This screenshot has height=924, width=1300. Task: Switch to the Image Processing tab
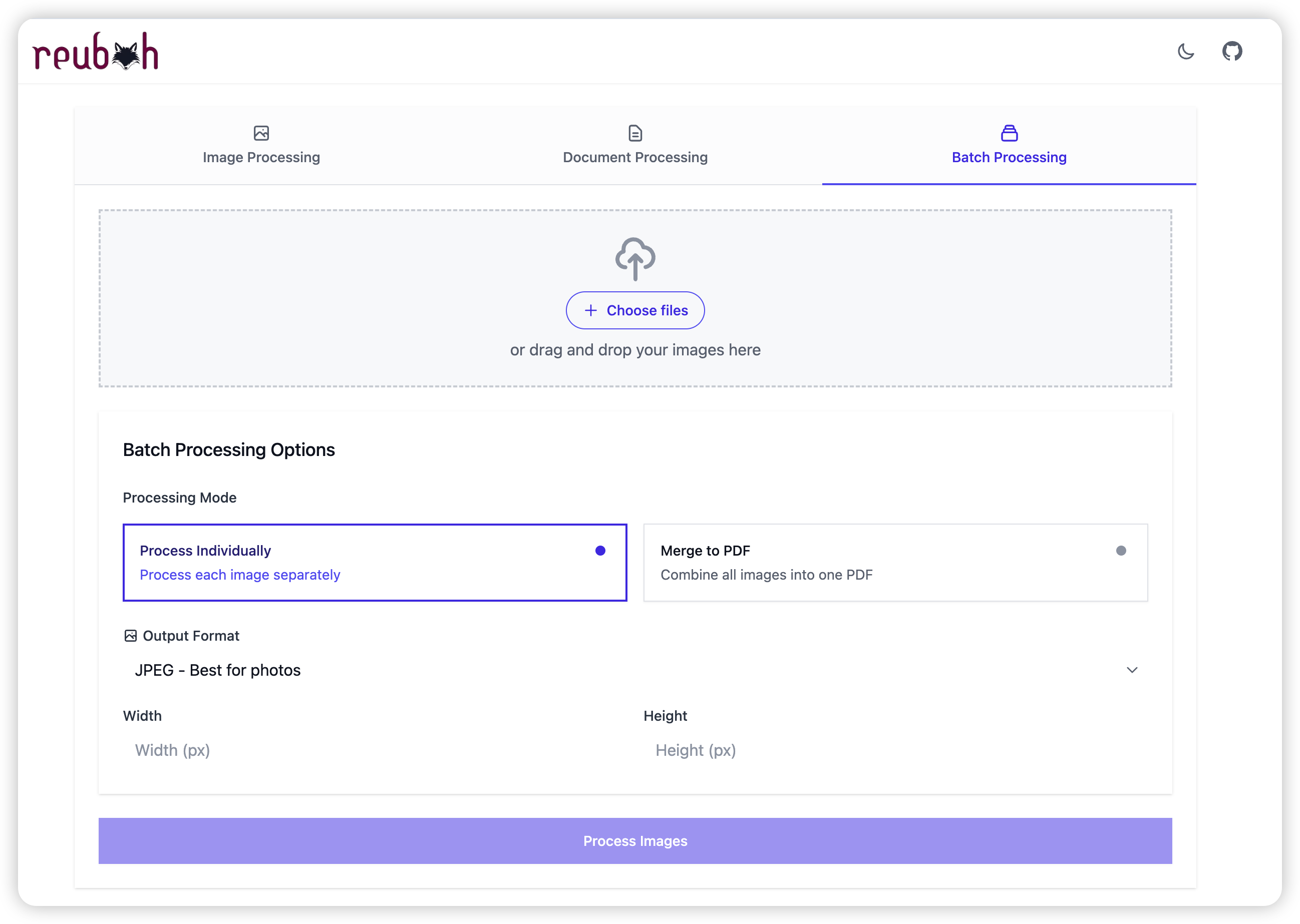click(261, 157)
